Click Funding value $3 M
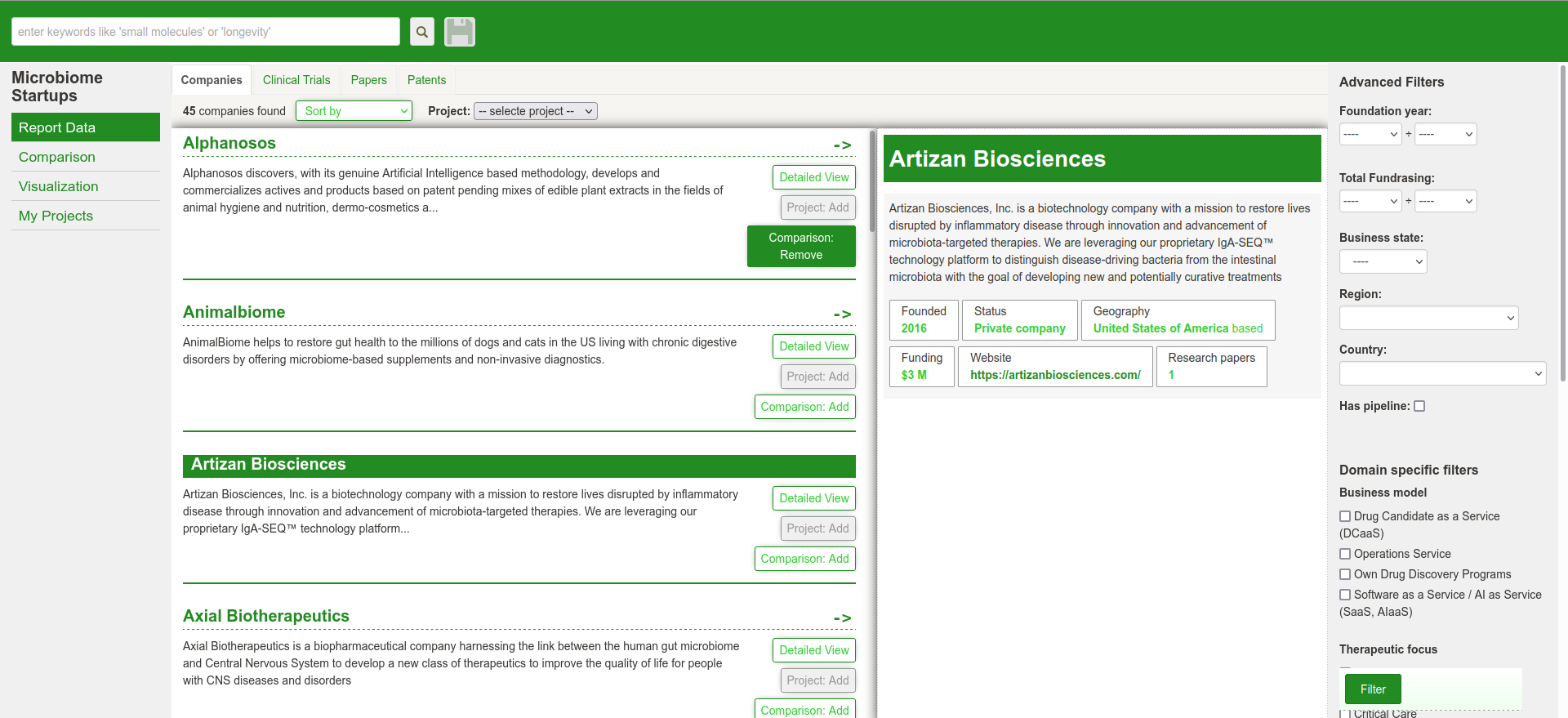 (914, 375)
